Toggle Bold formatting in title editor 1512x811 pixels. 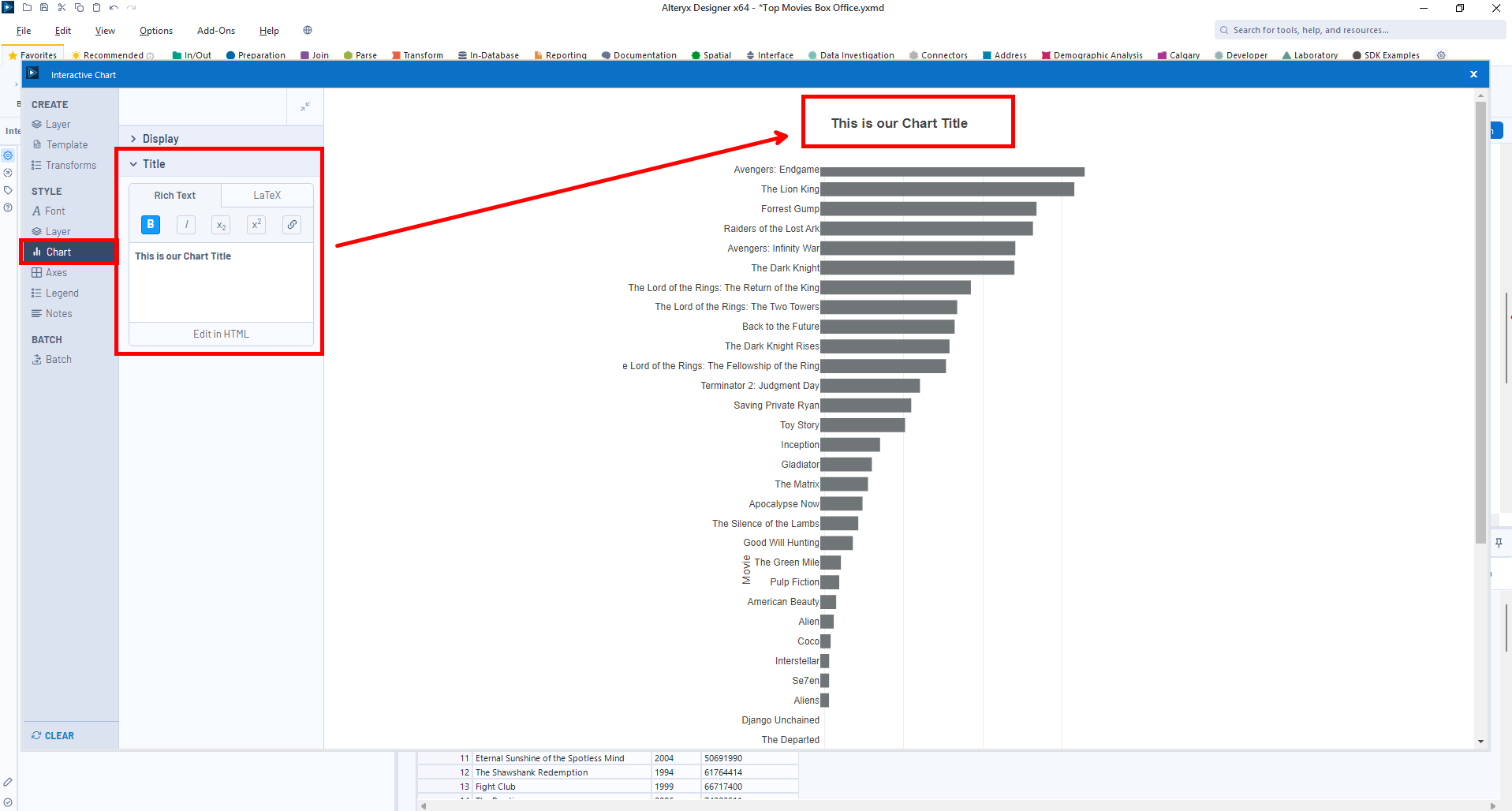[150, 225]
